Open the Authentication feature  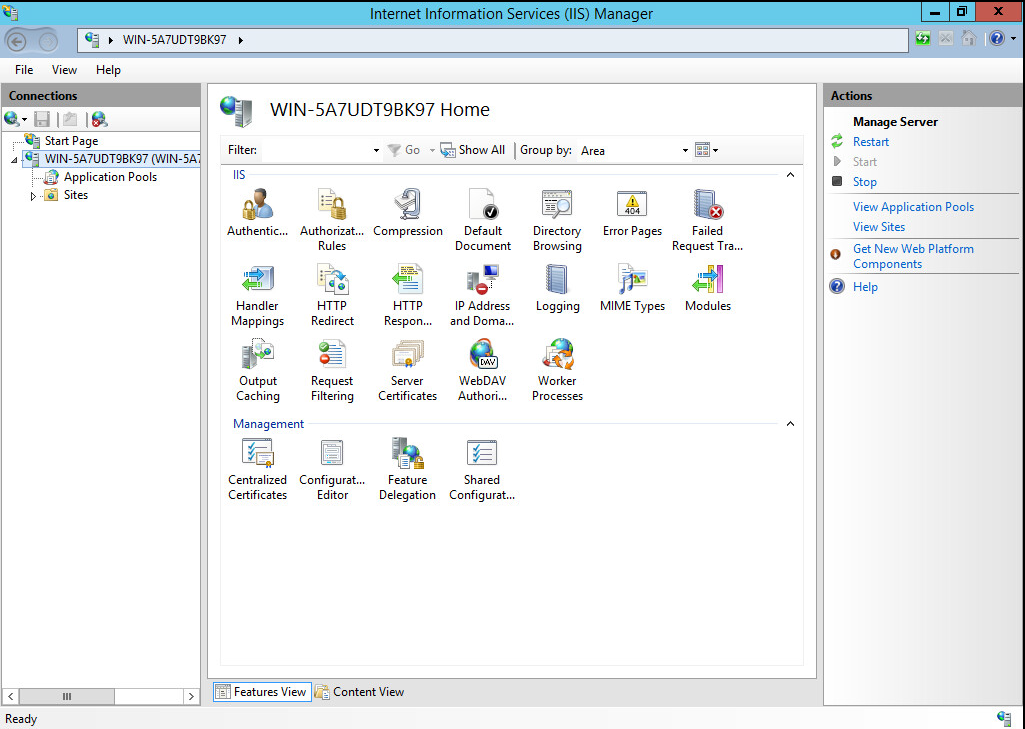[x=257, y=213]
